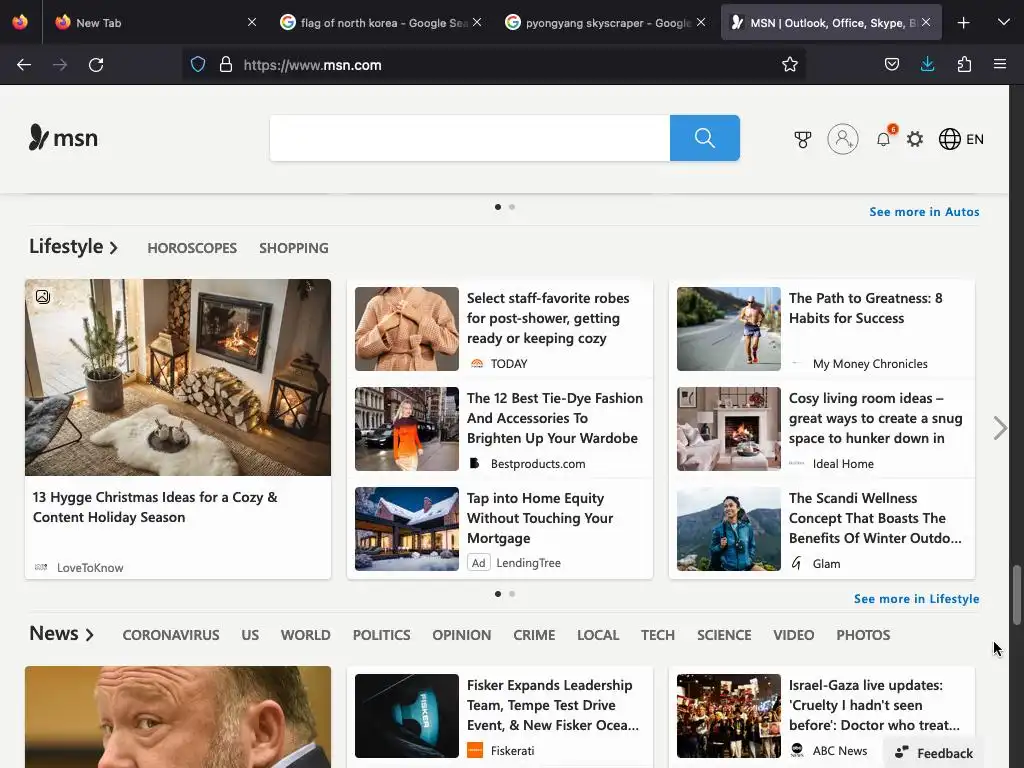Open a new tab with plus button
The image size is (1024, 768).
[x=963, y=23]
